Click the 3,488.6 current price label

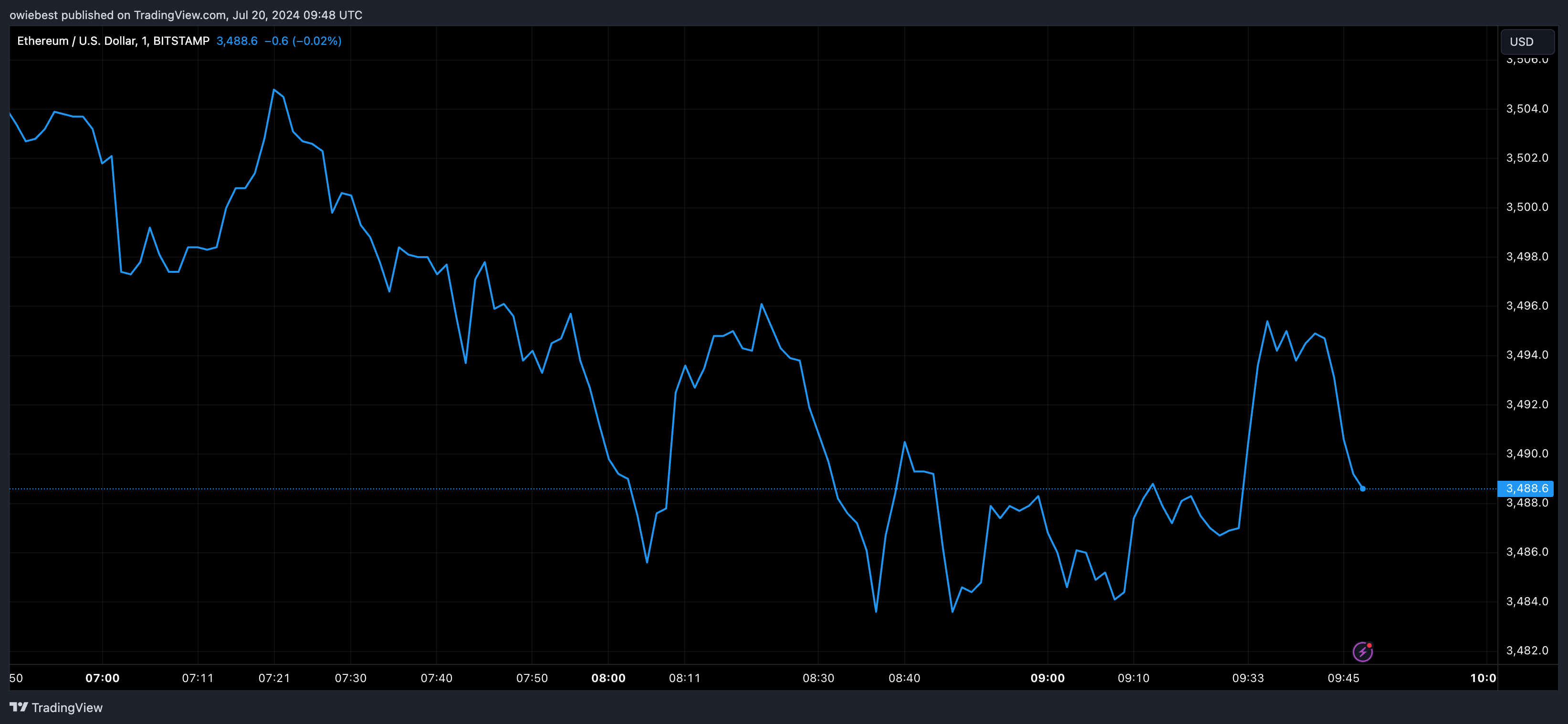(1526, 488)
